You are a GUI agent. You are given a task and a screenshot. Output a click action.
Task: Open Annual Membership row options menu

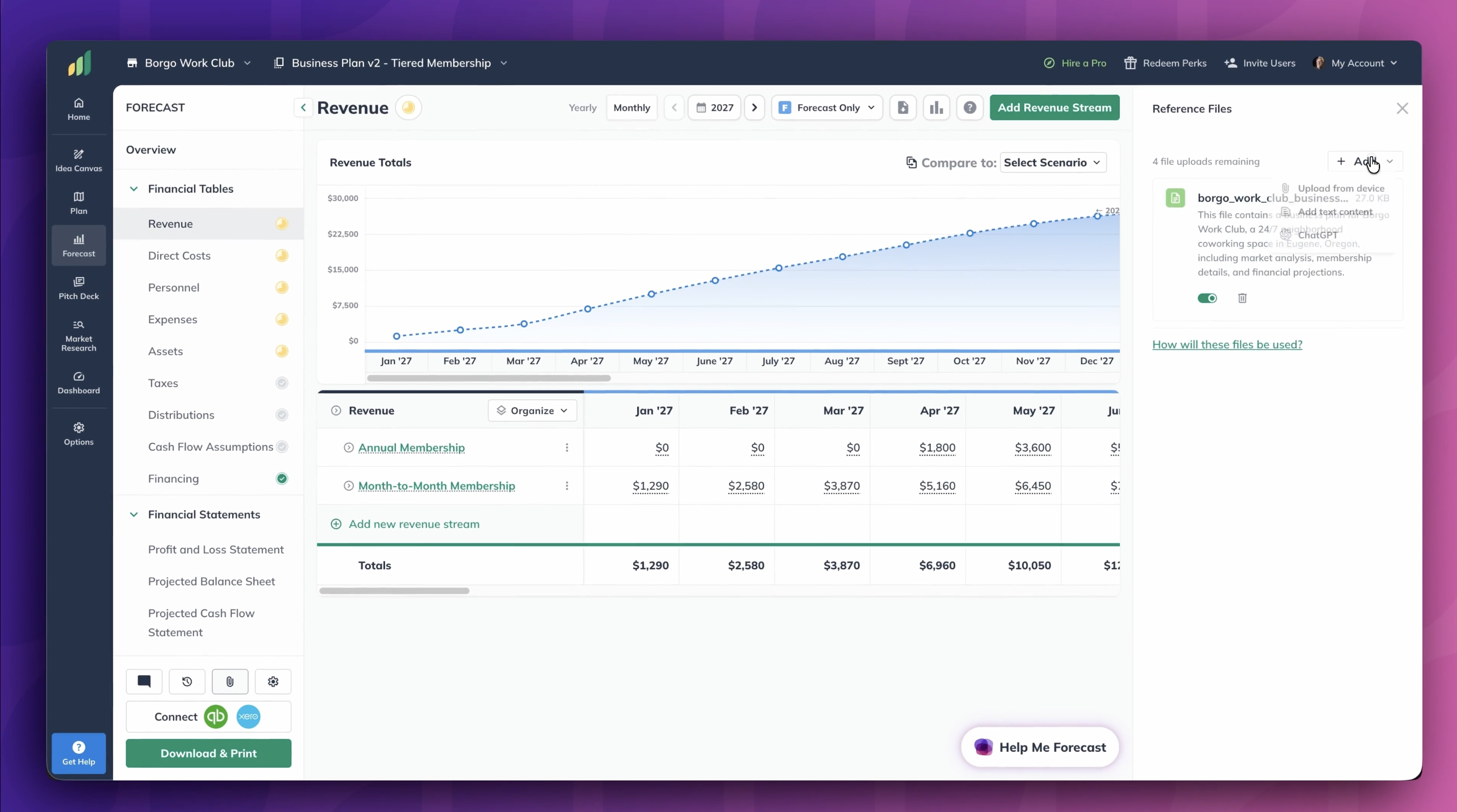click(567, 447)
